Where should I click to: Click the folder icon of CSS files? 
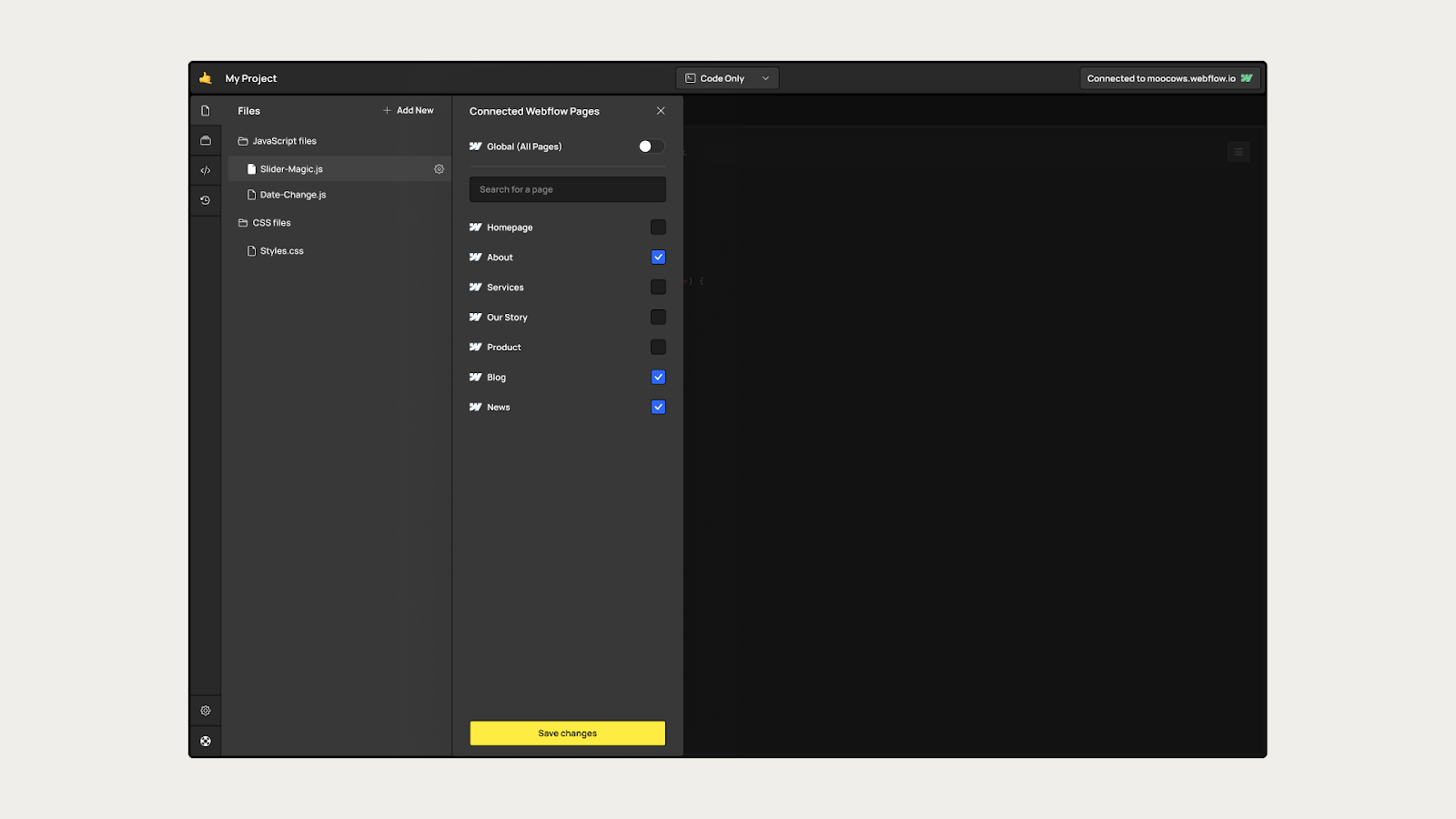tap(243, 223)
